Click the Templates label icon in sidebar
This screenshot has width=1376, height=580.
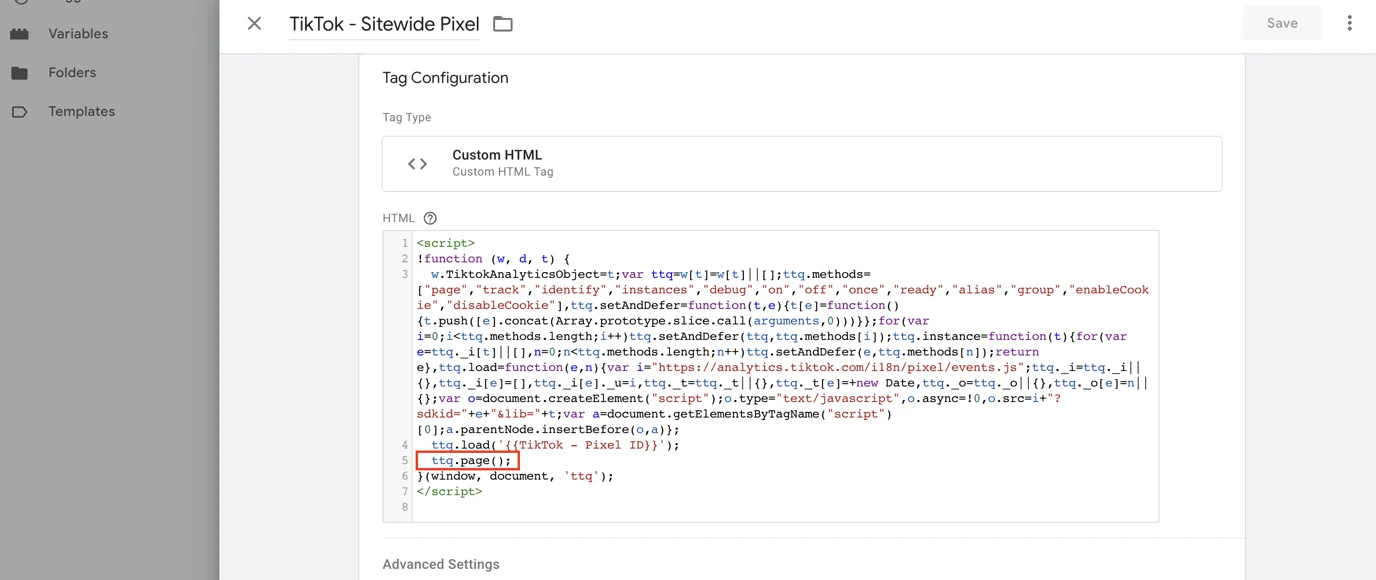coord(20,111)
